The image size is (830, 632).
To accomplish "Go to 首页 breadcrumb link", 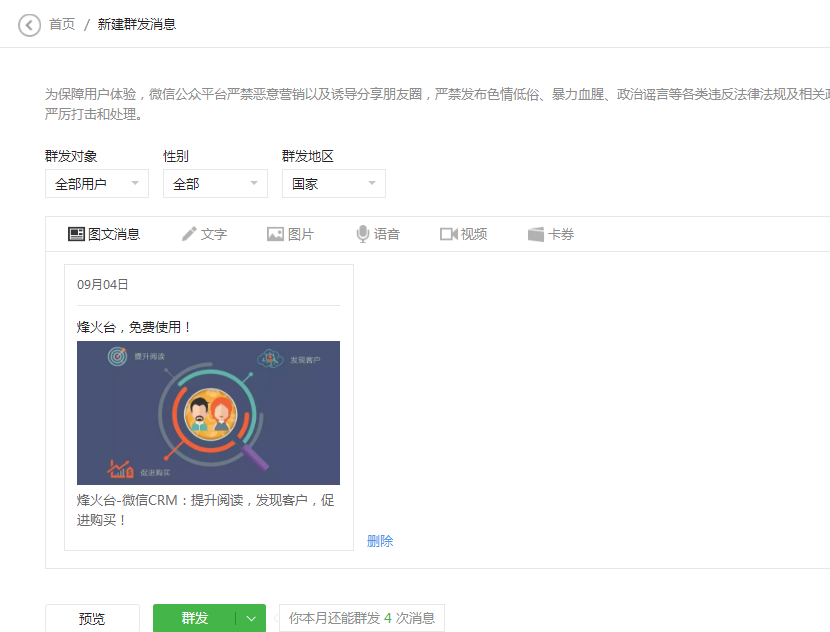I will pyautogui.click(x=62, y=24).
